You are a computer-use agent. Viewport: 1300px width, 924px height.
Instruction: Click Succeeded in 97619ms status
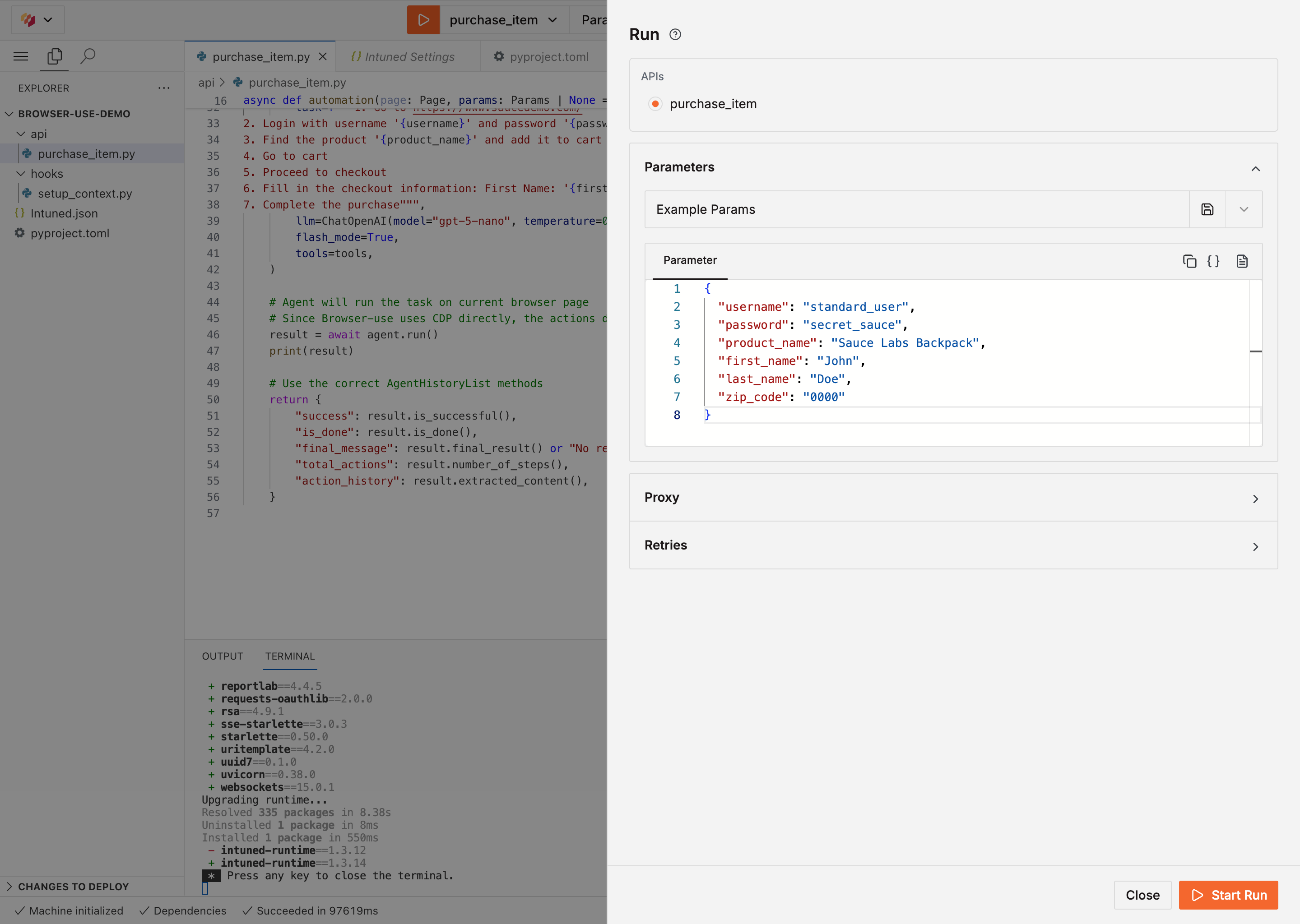pos(310,911)
